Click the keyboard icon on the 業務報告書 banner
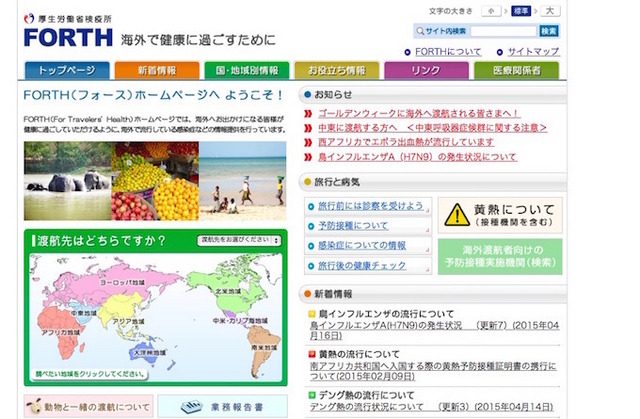640x419 pixels. click(x=191, y=406)
